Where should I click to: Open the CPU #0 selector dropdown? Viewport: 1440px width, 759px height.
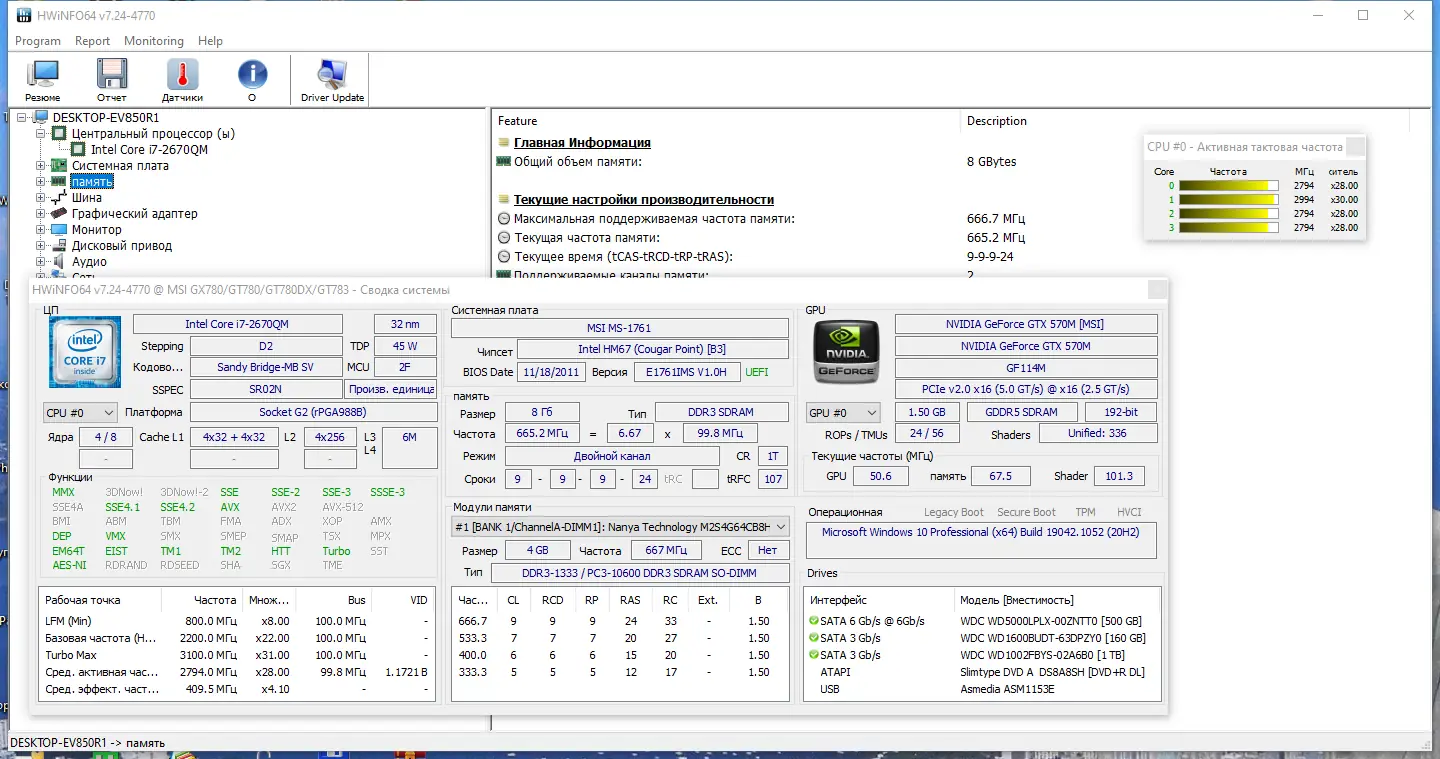click(x=80, y=413)
